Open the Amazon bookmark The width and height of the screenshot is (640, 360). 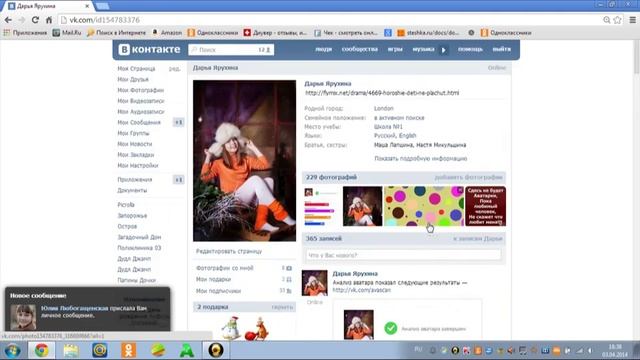(167, 33)
